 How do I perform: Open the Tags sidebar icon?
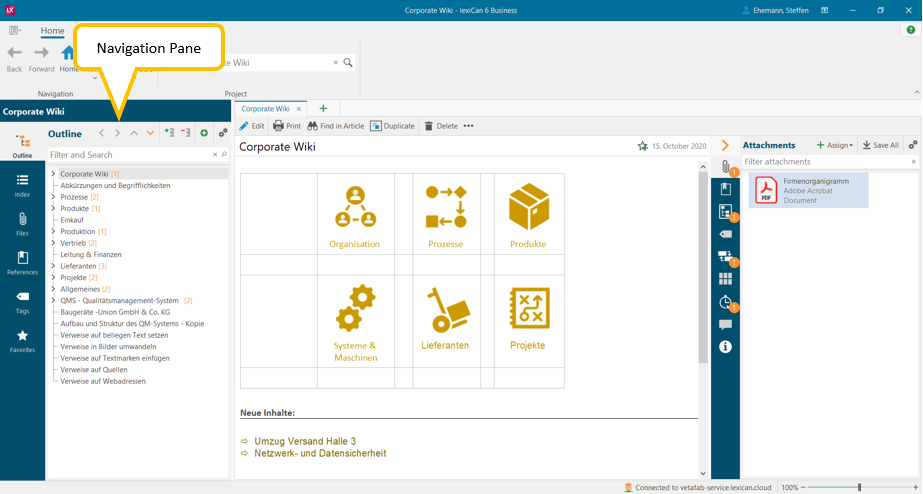(x=22, y=301)
